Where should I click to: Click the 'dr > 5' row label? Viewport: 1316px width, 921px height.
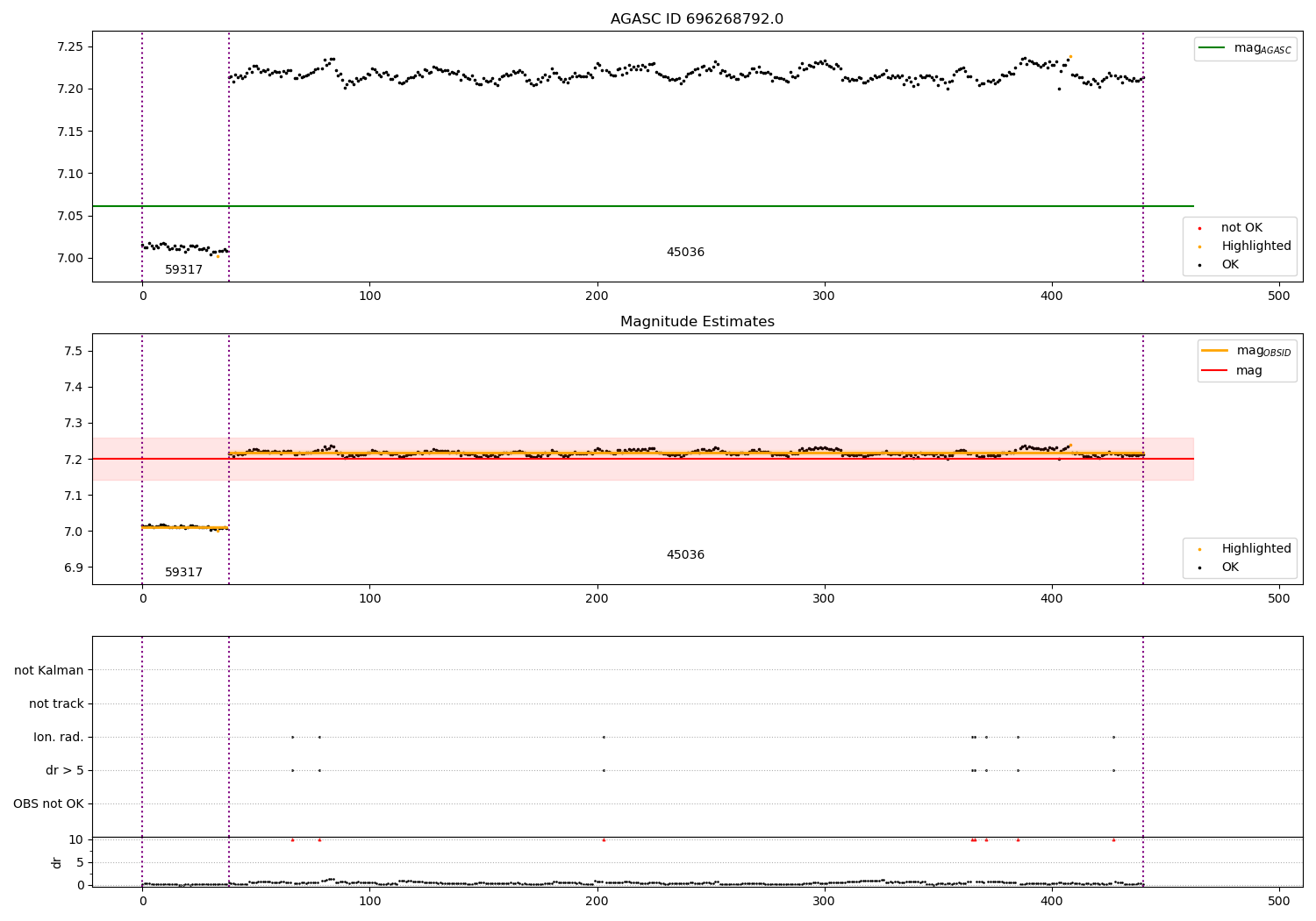(65, 770)
